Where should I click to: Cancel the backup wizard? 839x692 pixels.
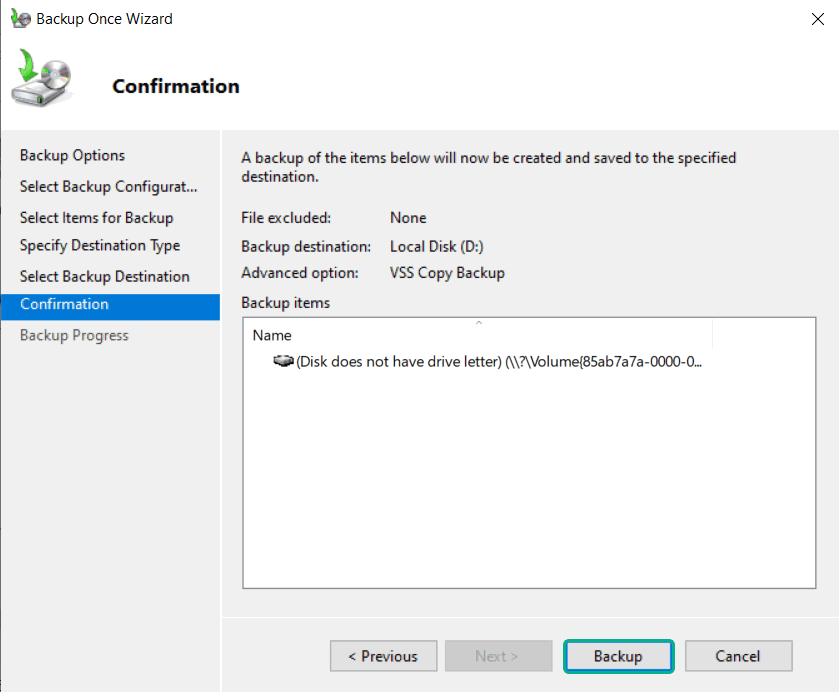[x=738, y=656]
